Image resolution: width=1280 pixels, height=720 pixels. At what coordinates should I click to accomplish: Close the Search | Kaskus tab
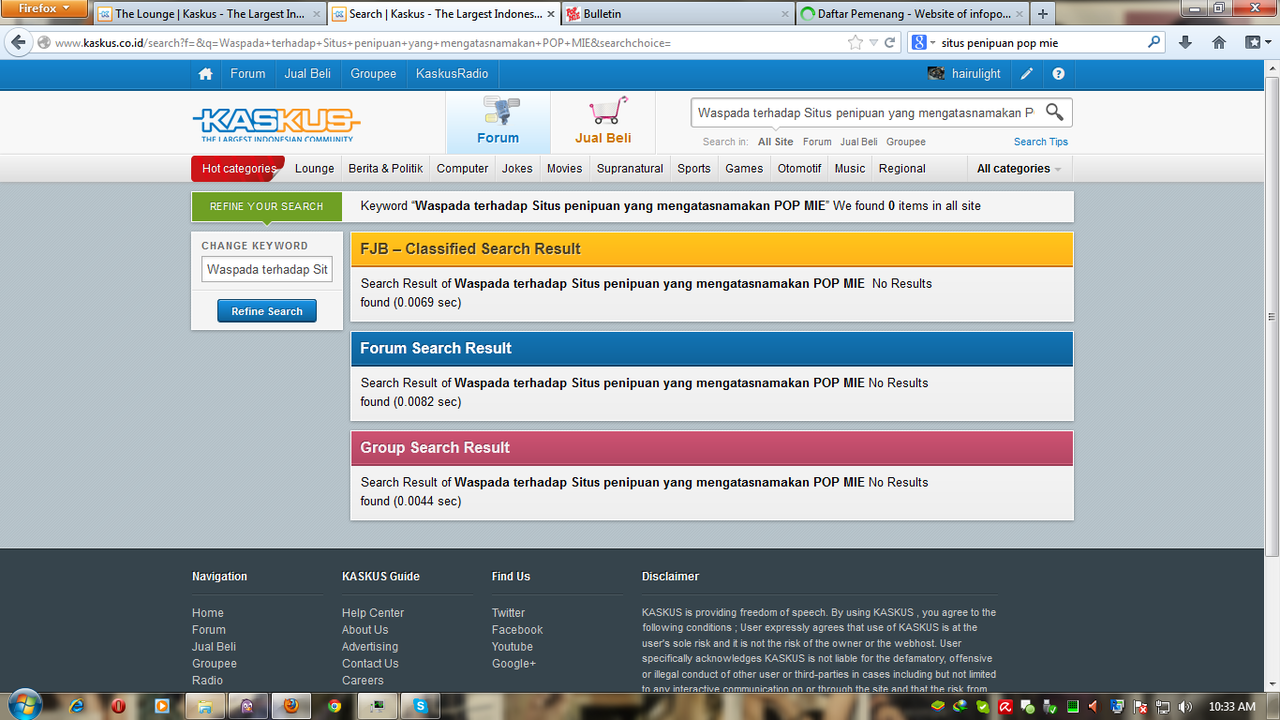551,14
